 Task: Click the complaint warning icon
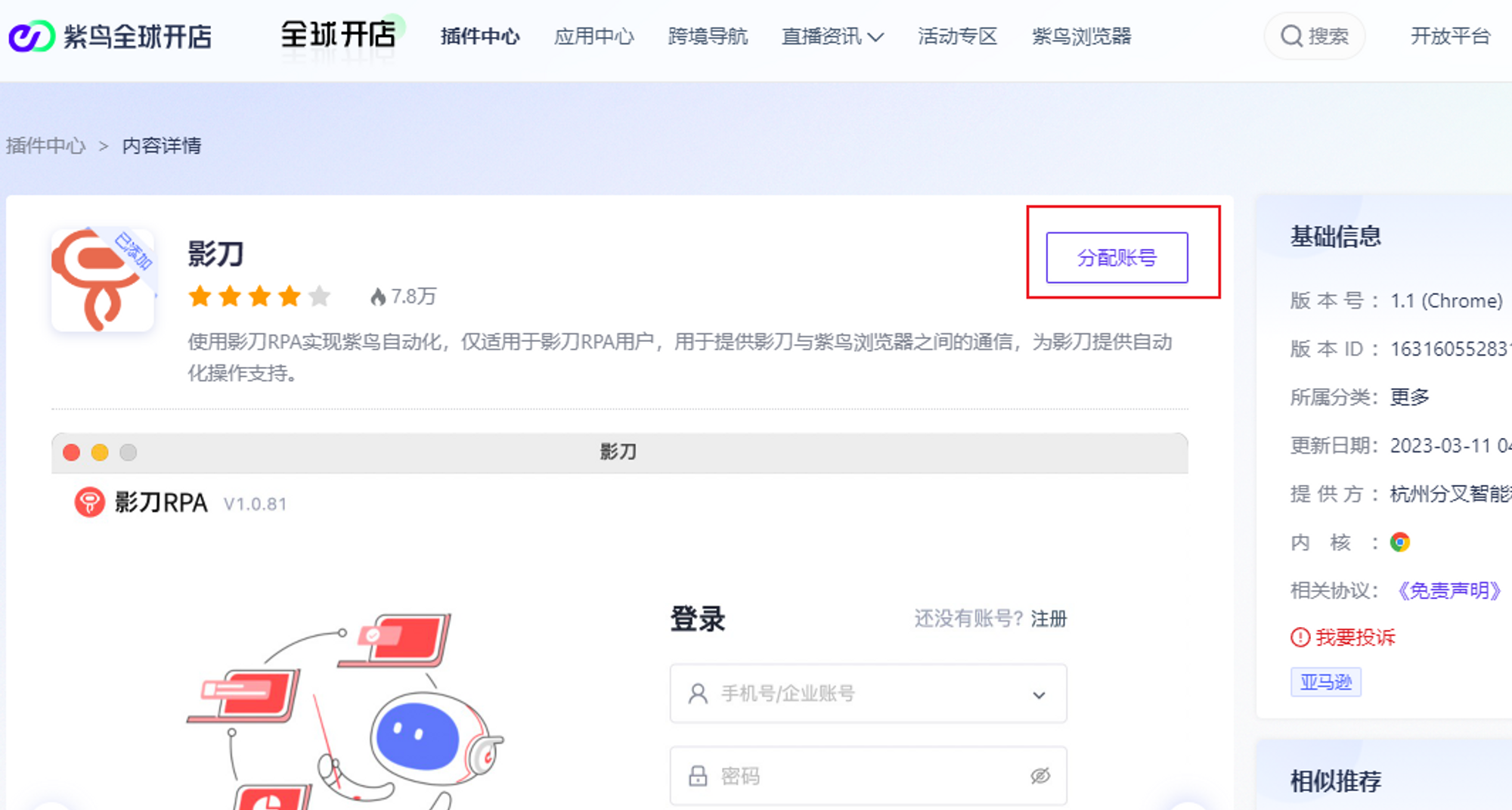click(x=1300, y=638)
